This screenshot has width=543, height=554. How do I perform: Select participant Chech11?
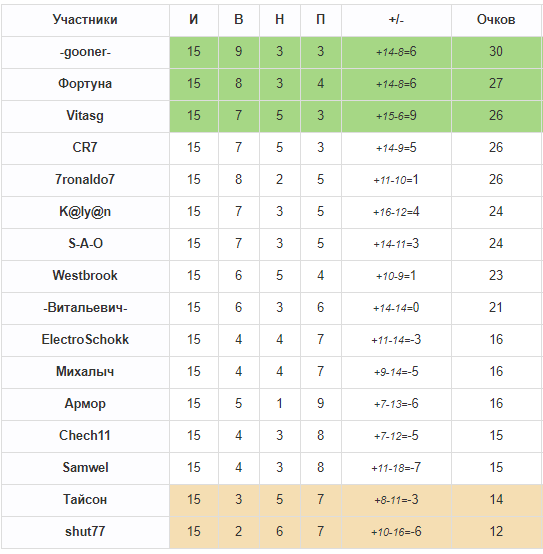pyautogui.click(x=85, y=436)
